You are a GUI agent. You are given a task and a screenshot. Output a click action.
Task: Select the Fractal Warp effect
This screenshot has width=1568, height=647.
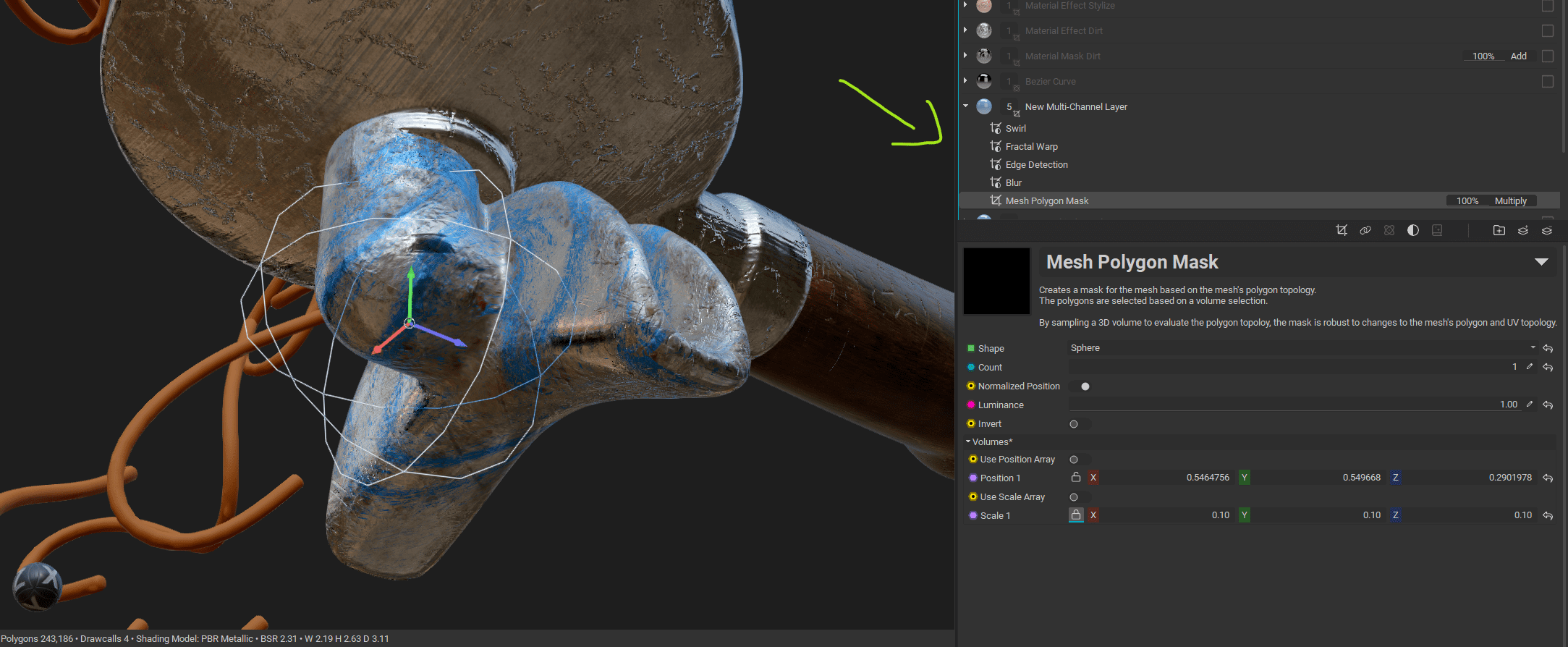pos(1031,147)
